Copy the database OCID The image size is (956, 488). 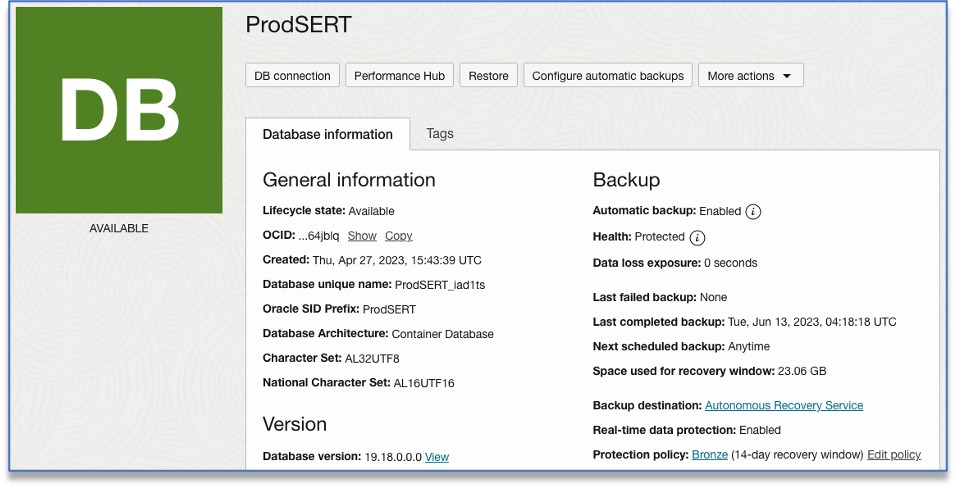click(398, 236)
